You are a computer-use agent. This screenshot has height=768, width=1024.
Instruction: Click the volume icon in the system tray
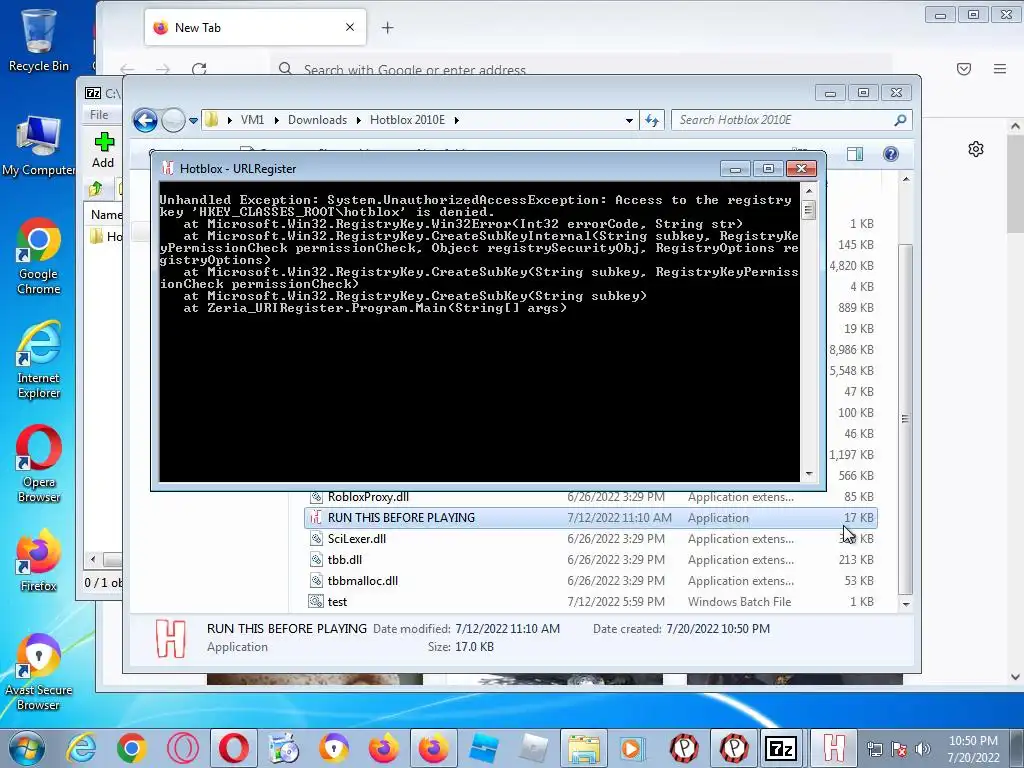point(923,749)
